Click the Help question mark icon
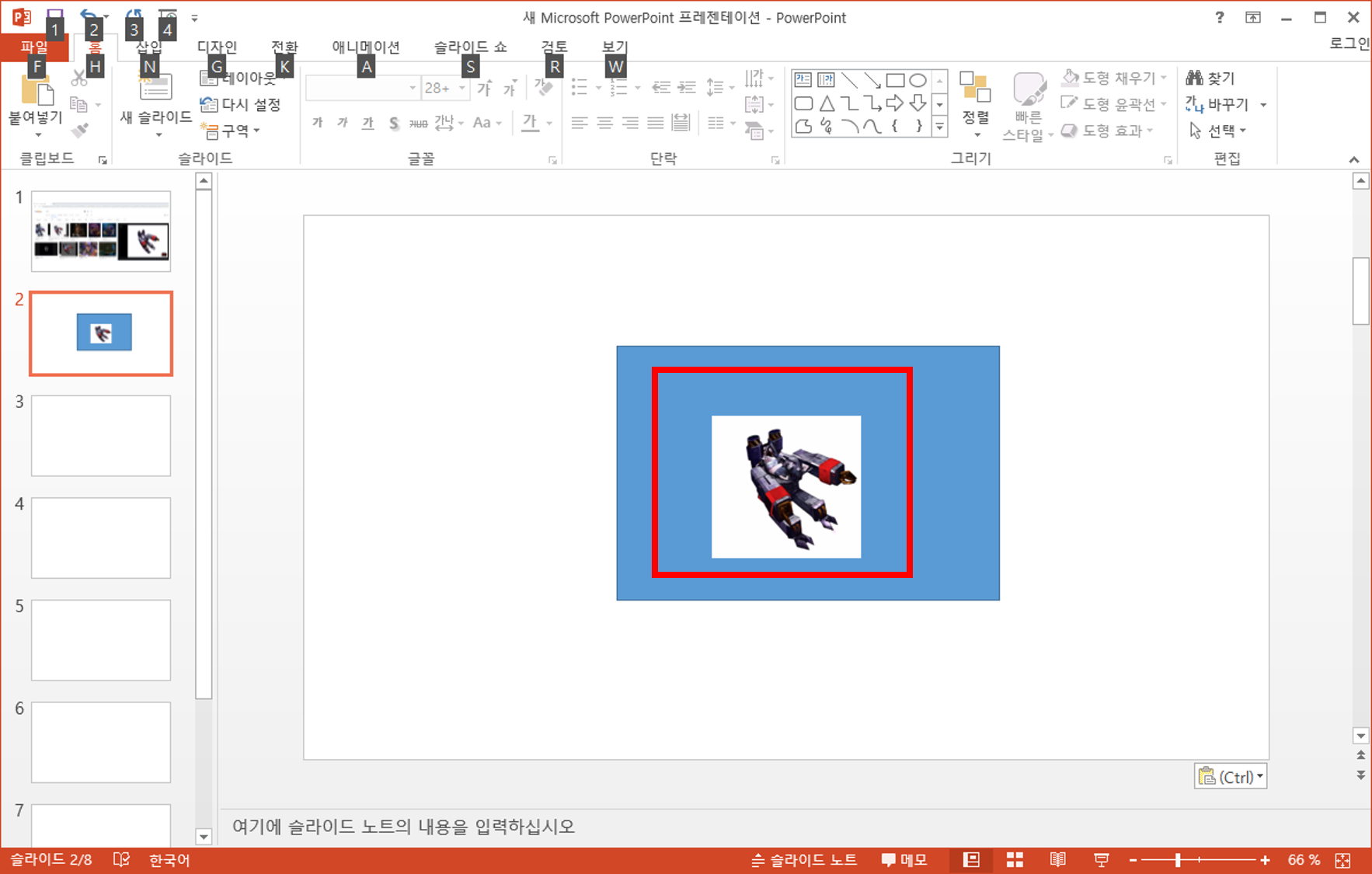The image size is (1372, 874). (x=1220, y=17)
